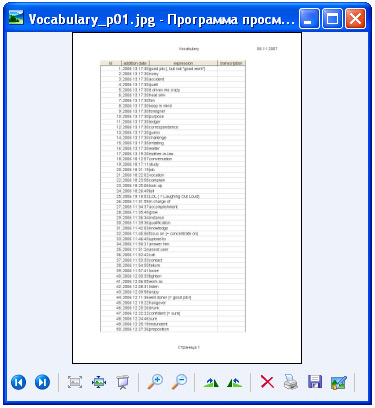
Task: Open the image for editing
Action: (x=339, y=382)
